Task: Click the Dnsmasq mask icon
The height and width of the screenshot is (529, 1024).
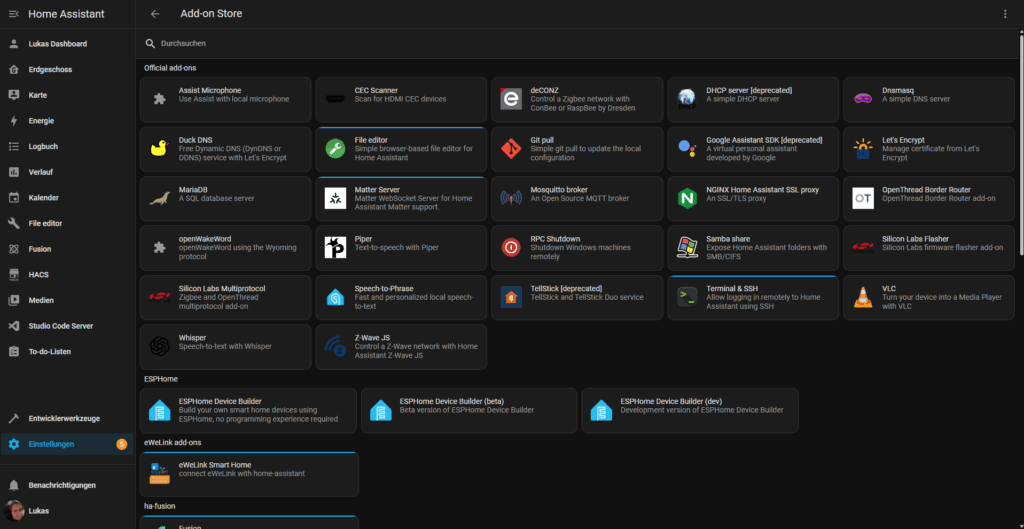Action: 863,99
